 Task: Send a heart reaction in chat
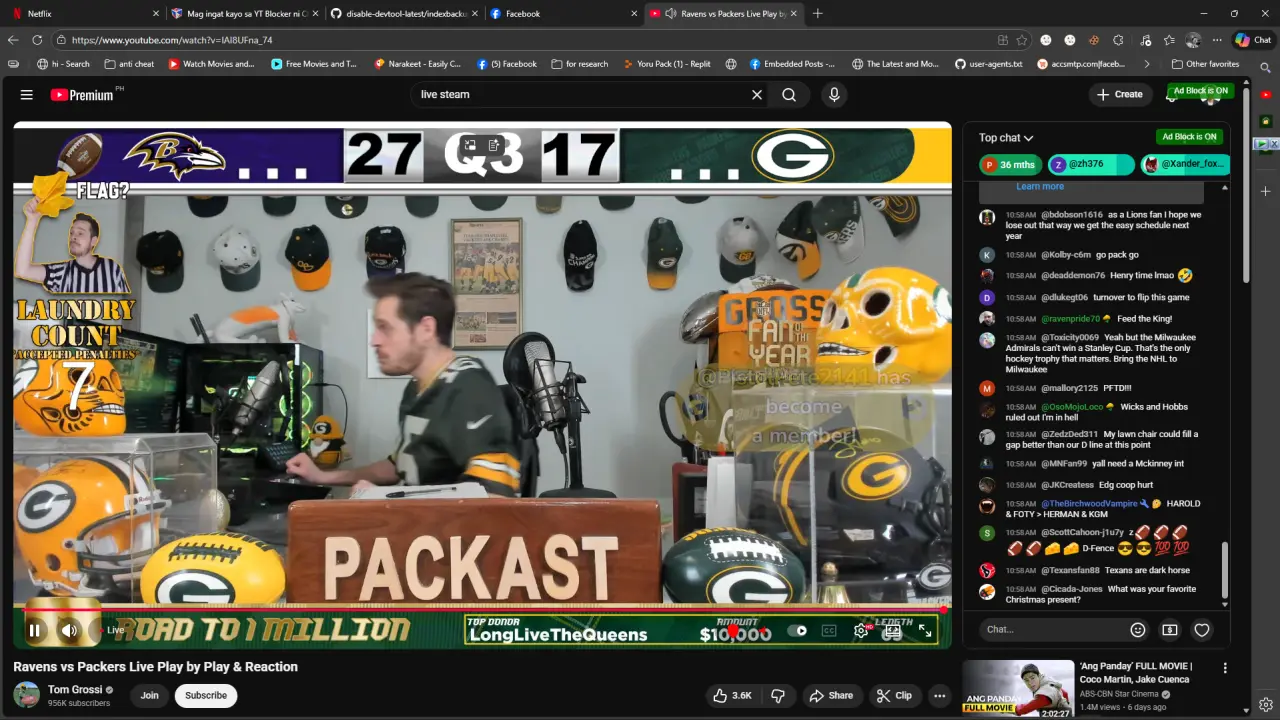[1203, 630]
